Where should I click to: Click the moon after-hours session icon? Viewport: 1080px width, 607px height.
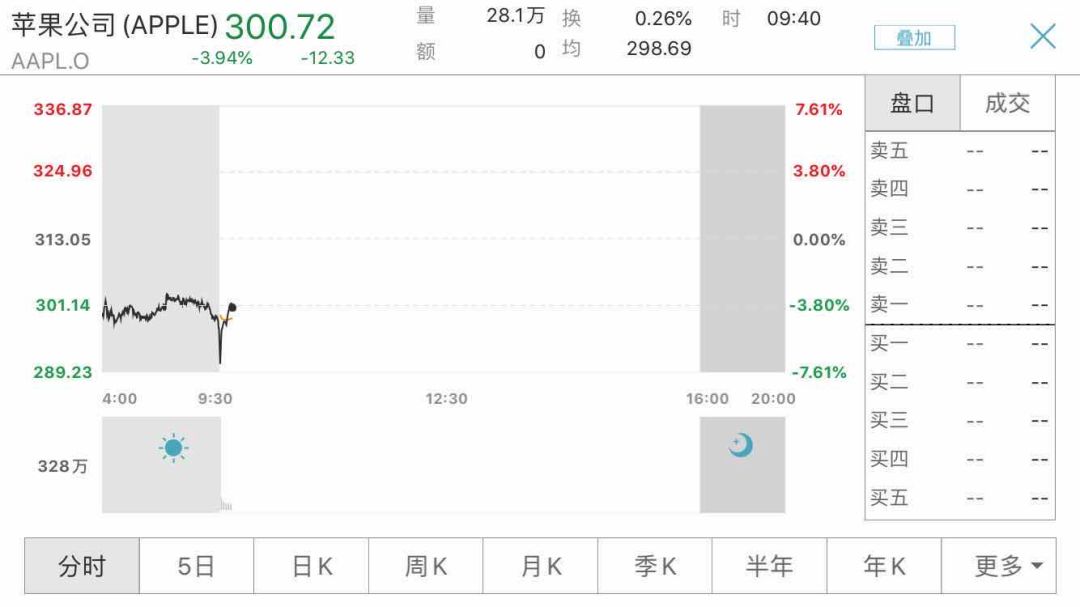(740, 445)
